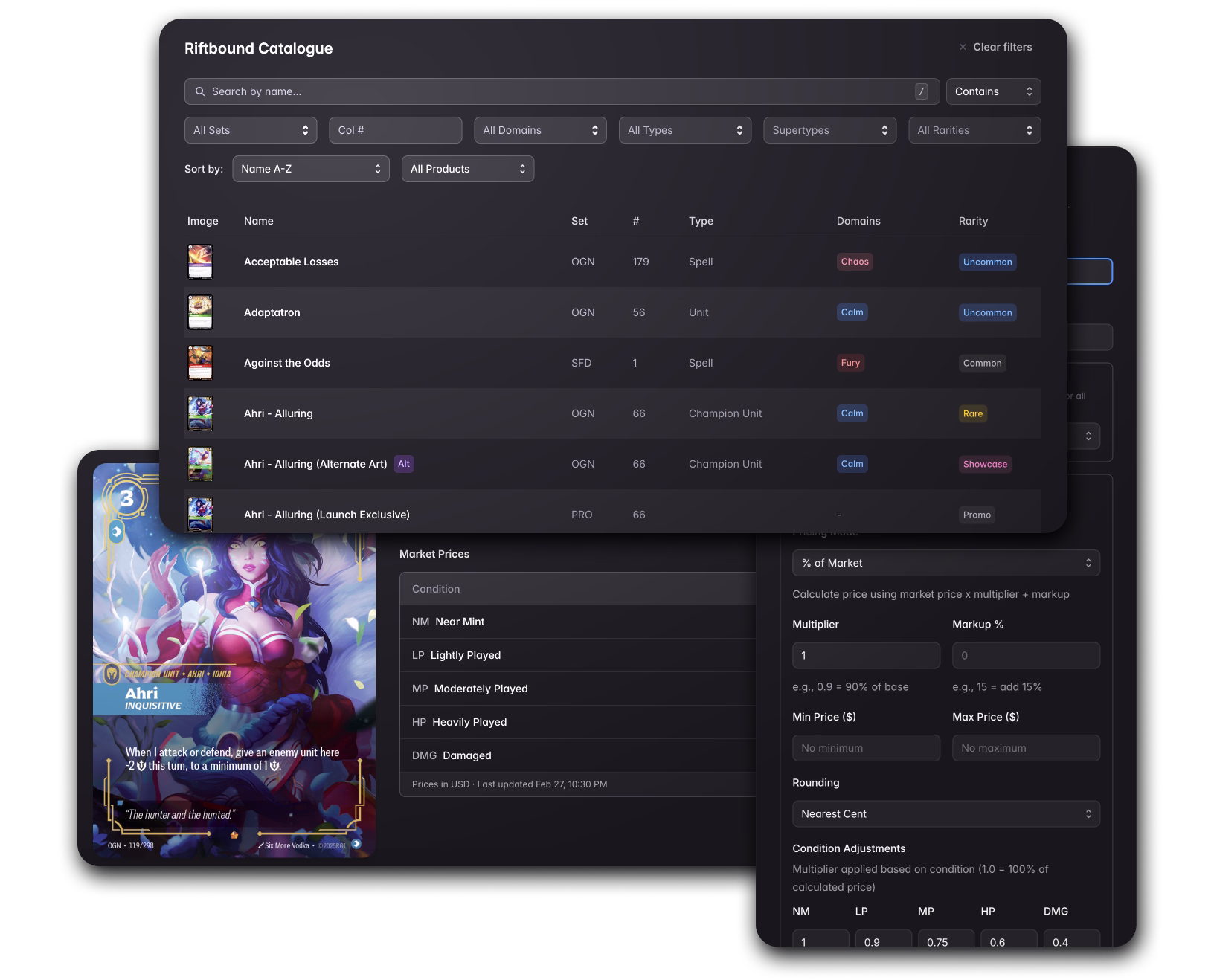Open the Adaptatron card thumbnail

(200, 312)
